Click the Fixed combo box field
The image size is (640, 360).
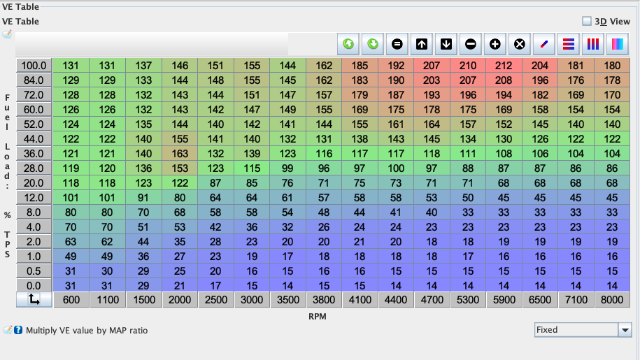tap(582, 330)
